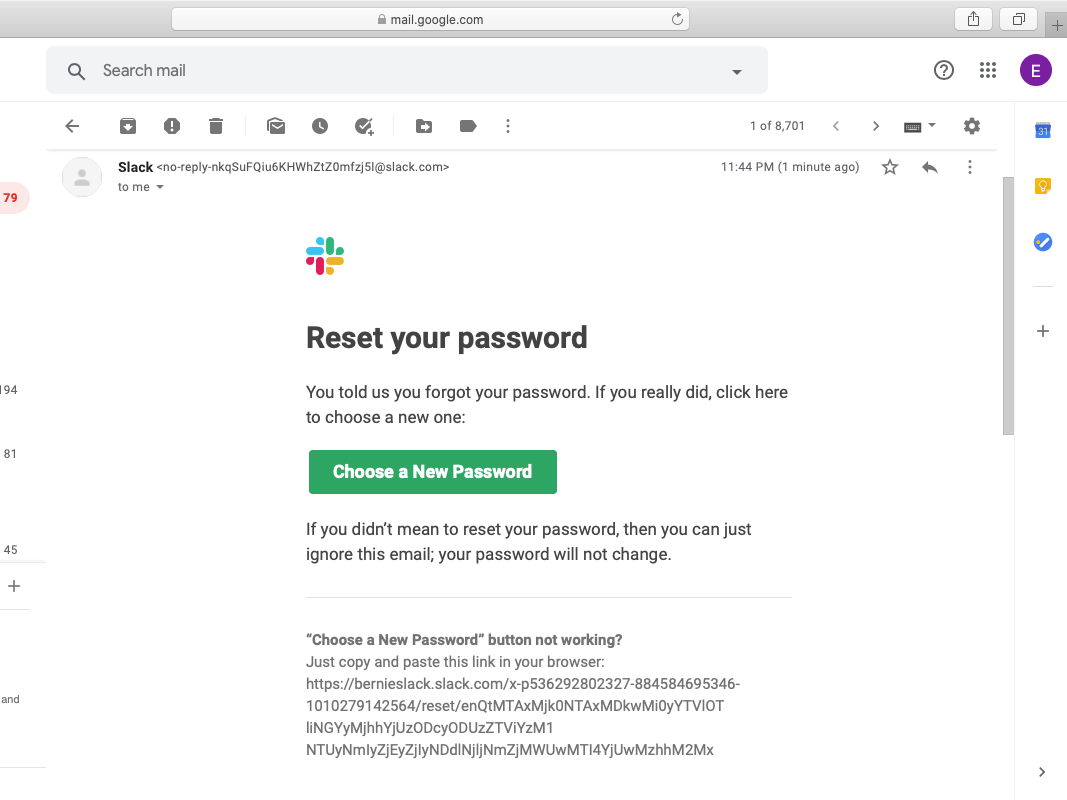Delete email with the trash icon
1067x800 pixels.
pyautogui.click(x=216, y=126)
